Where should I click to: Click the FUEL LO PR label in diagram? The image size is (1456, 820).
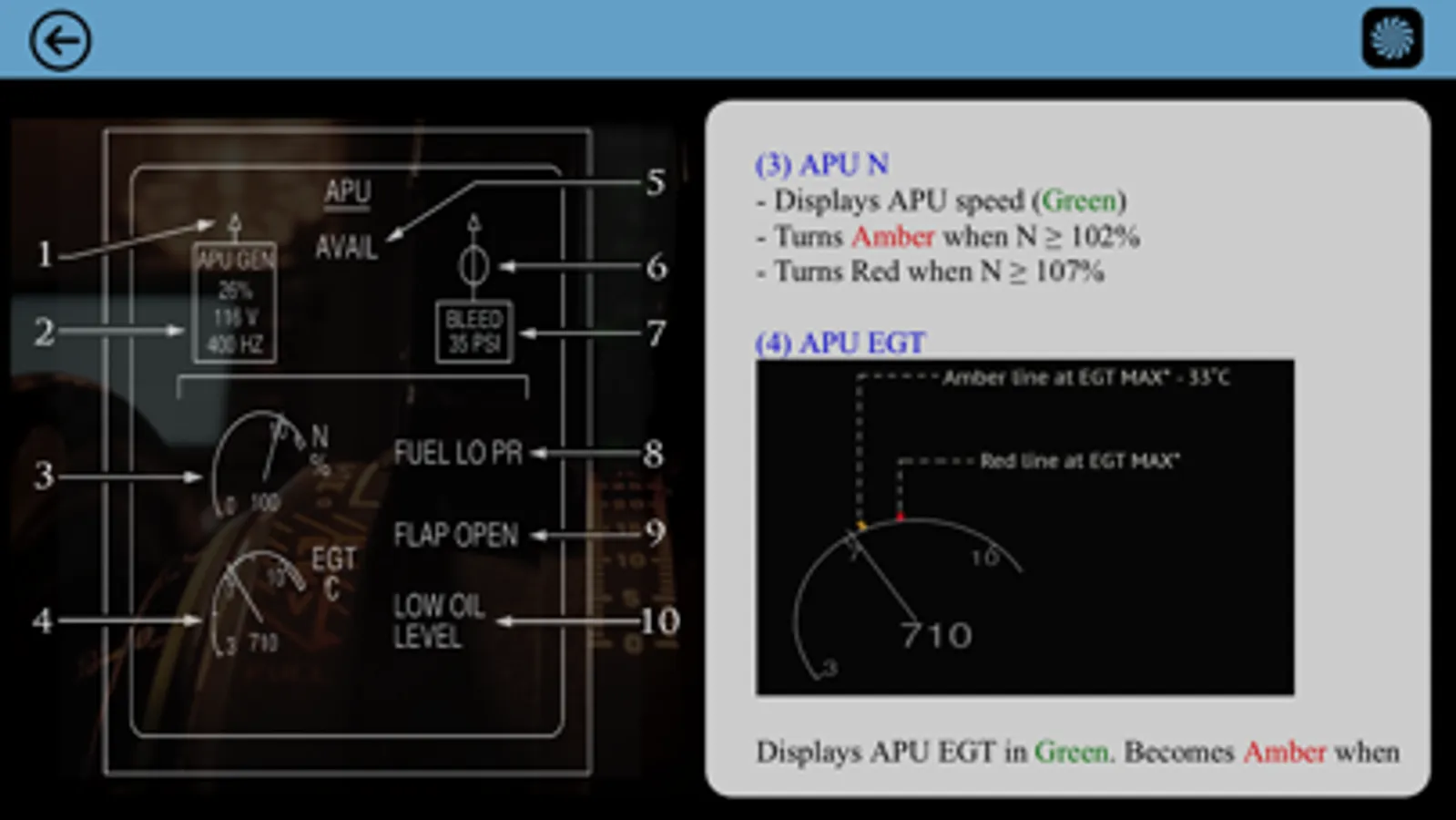458,453
